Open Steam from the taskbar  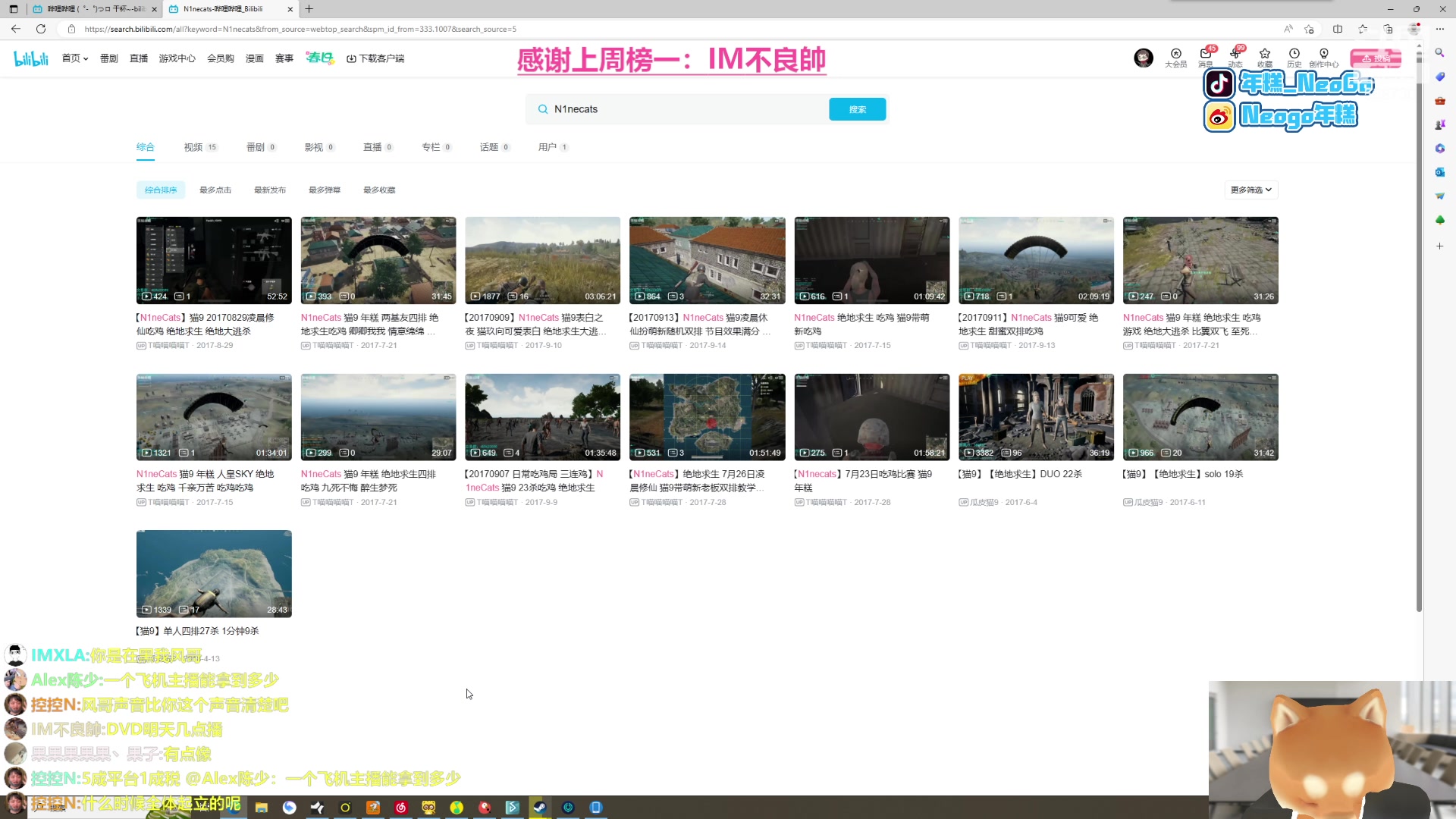tap(540, 808)
